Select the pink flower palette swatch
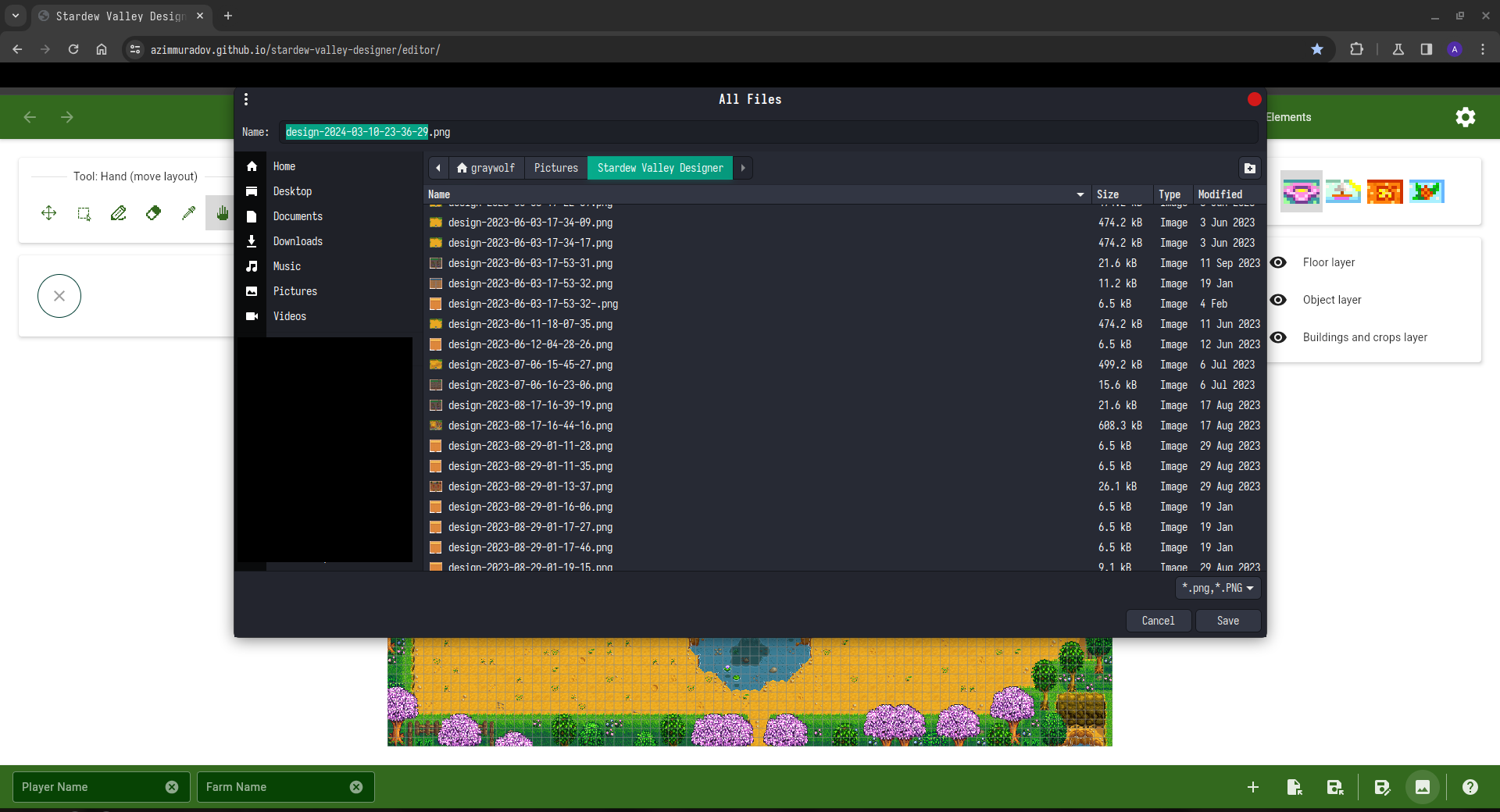This screenshot has width=1500, height=812. (1302, 191)
